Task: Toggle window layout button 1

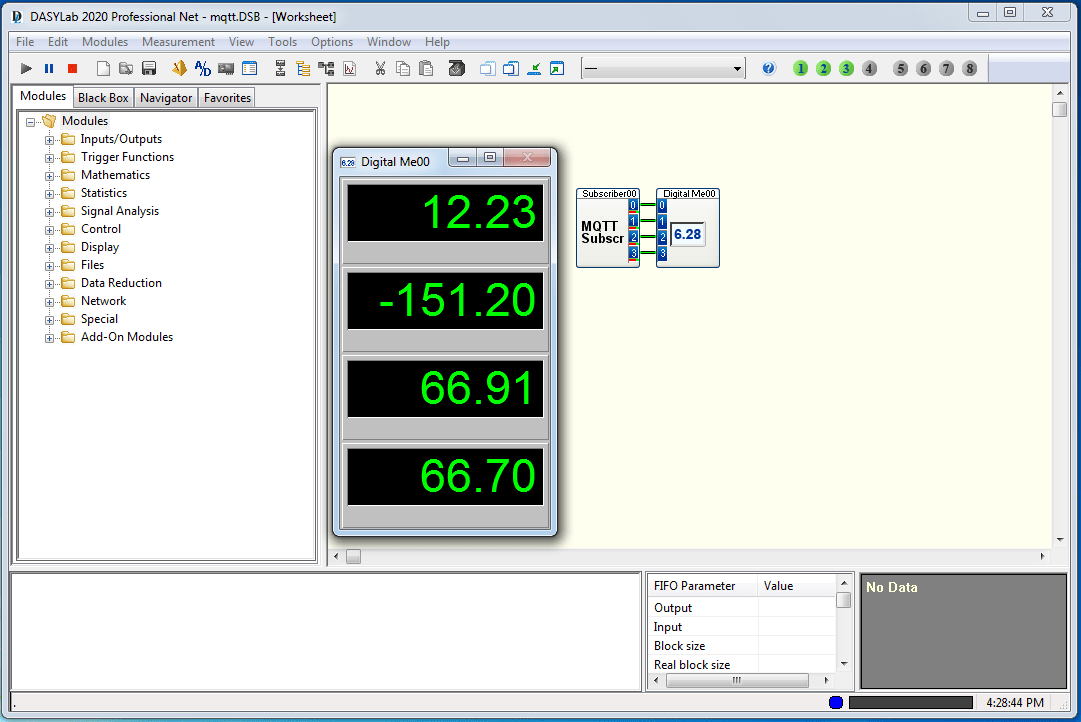Action: point(800,69)
